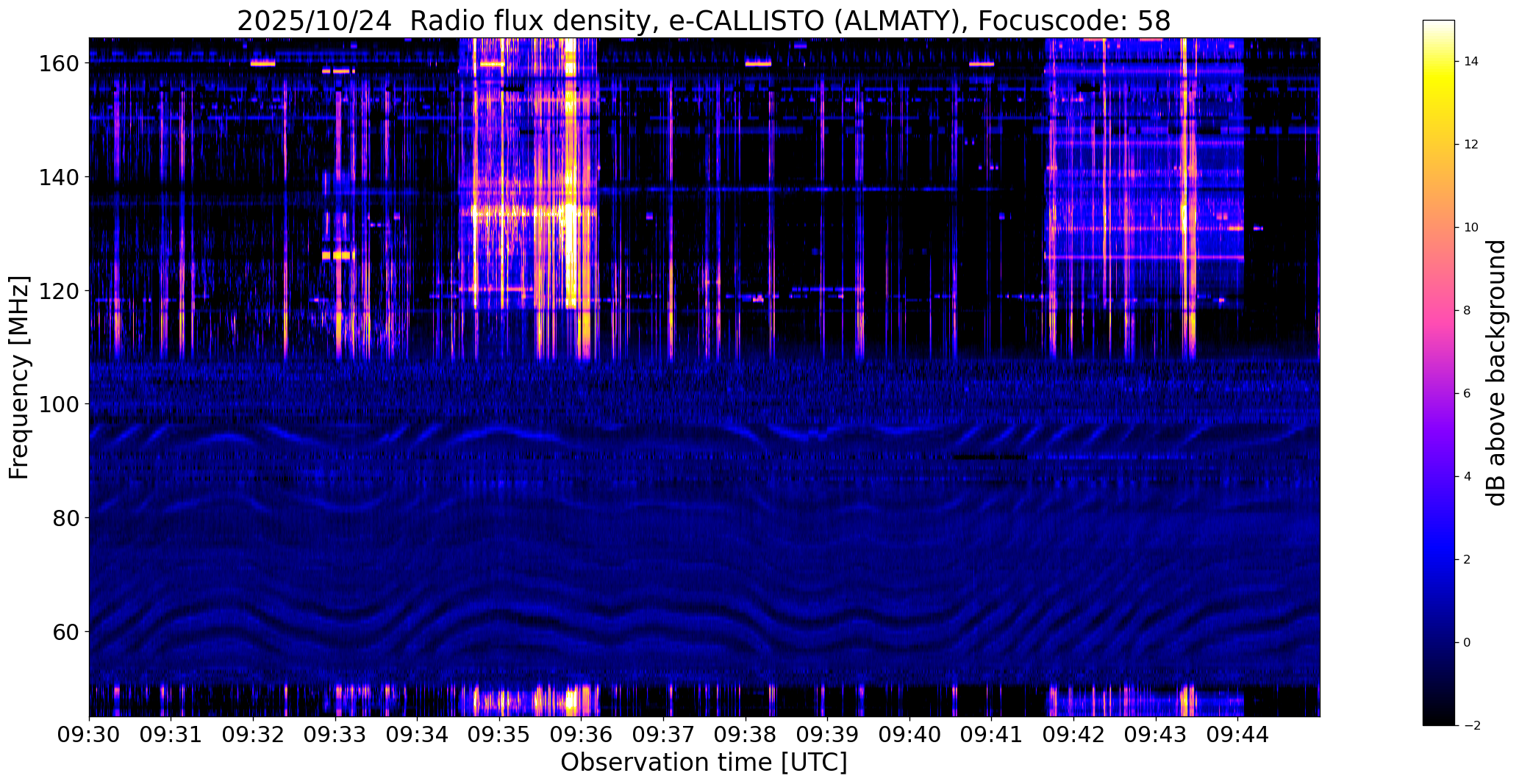The image size is (1519, 784).
Task: Click the colorbar tick label 12
Action: [x=1471, y=145]
